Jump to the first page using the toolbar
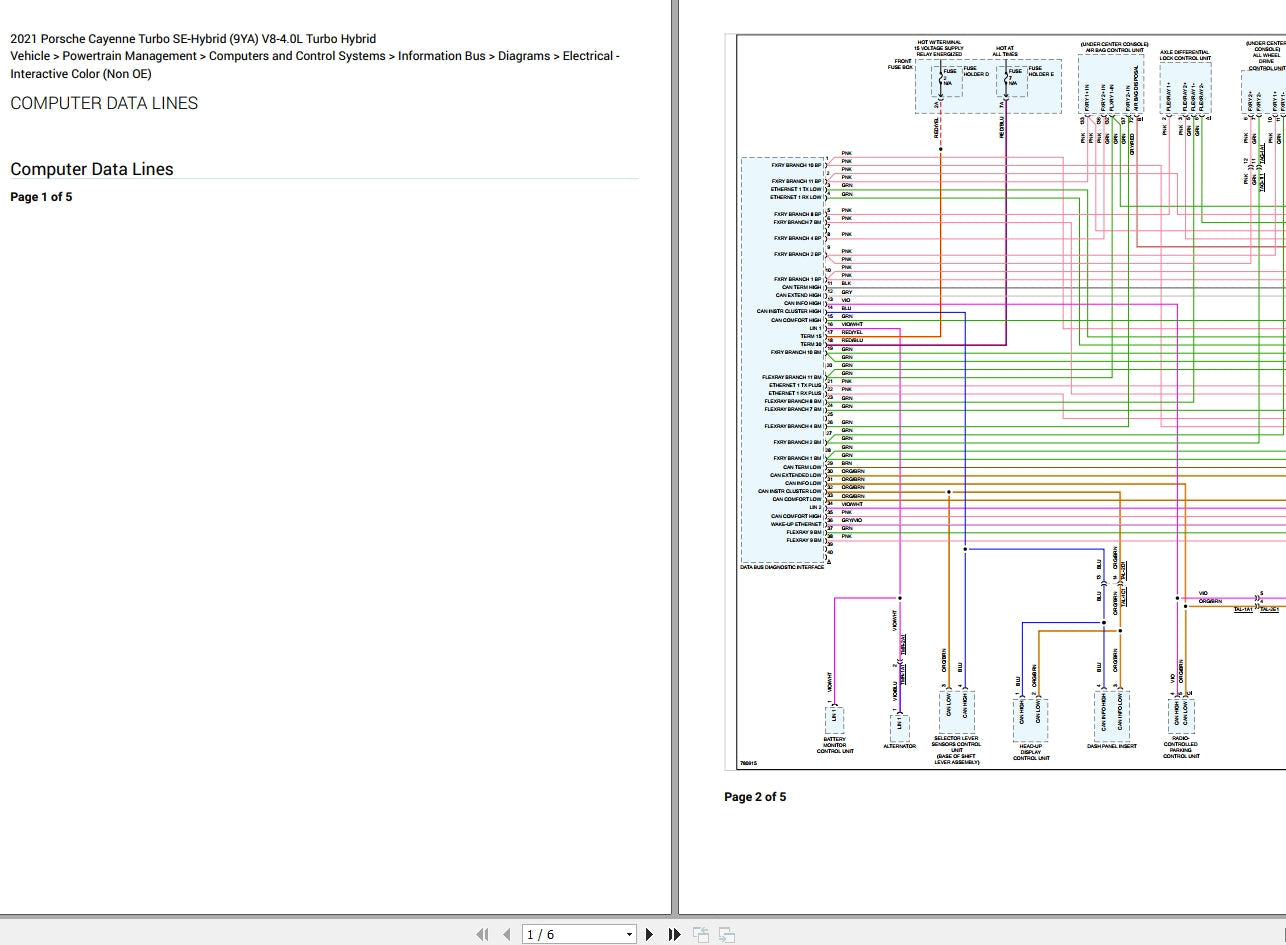1286x945 pixels. tap(482, 934)
